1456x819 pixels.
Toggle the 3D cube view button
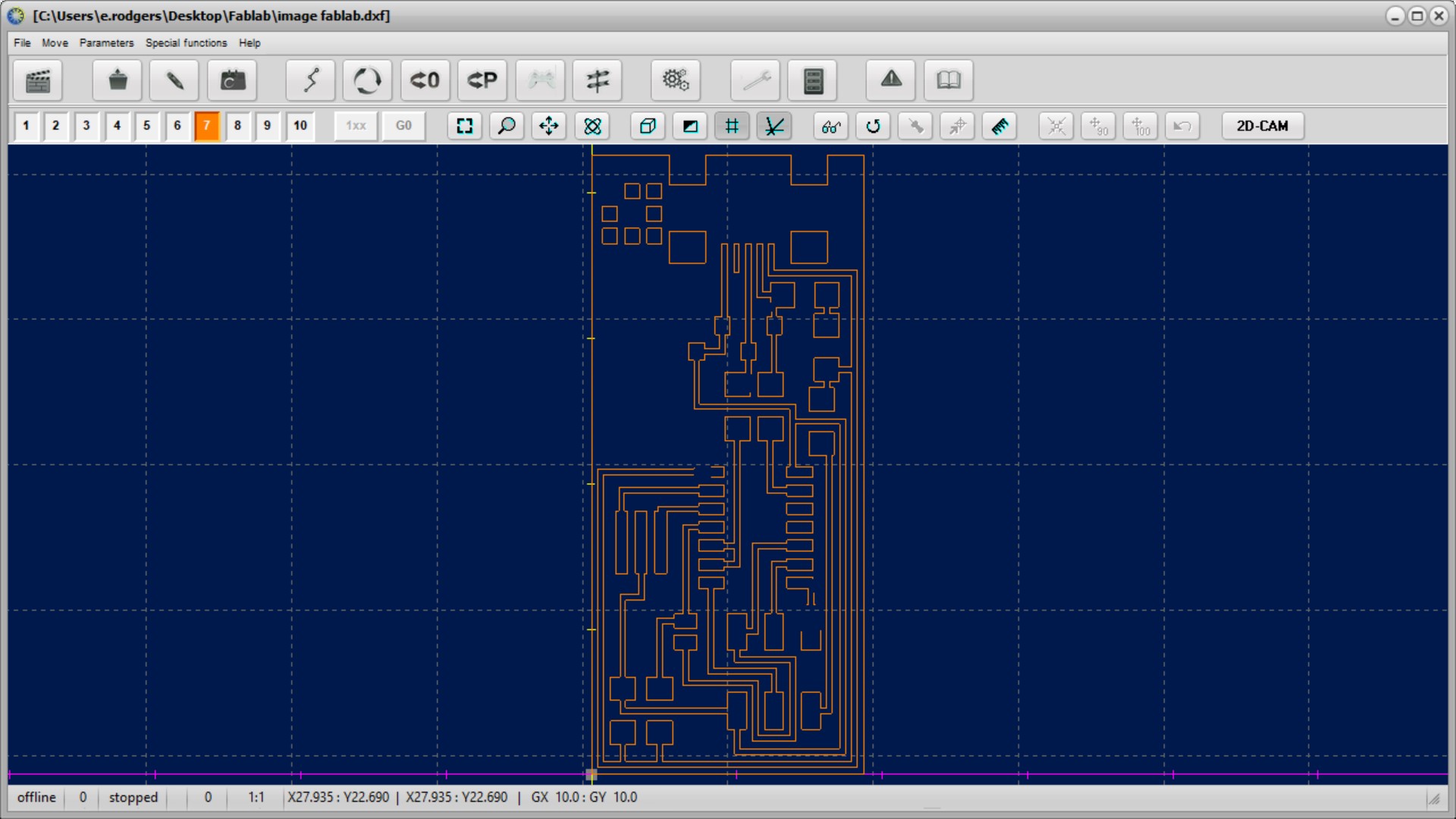[648, 126]
